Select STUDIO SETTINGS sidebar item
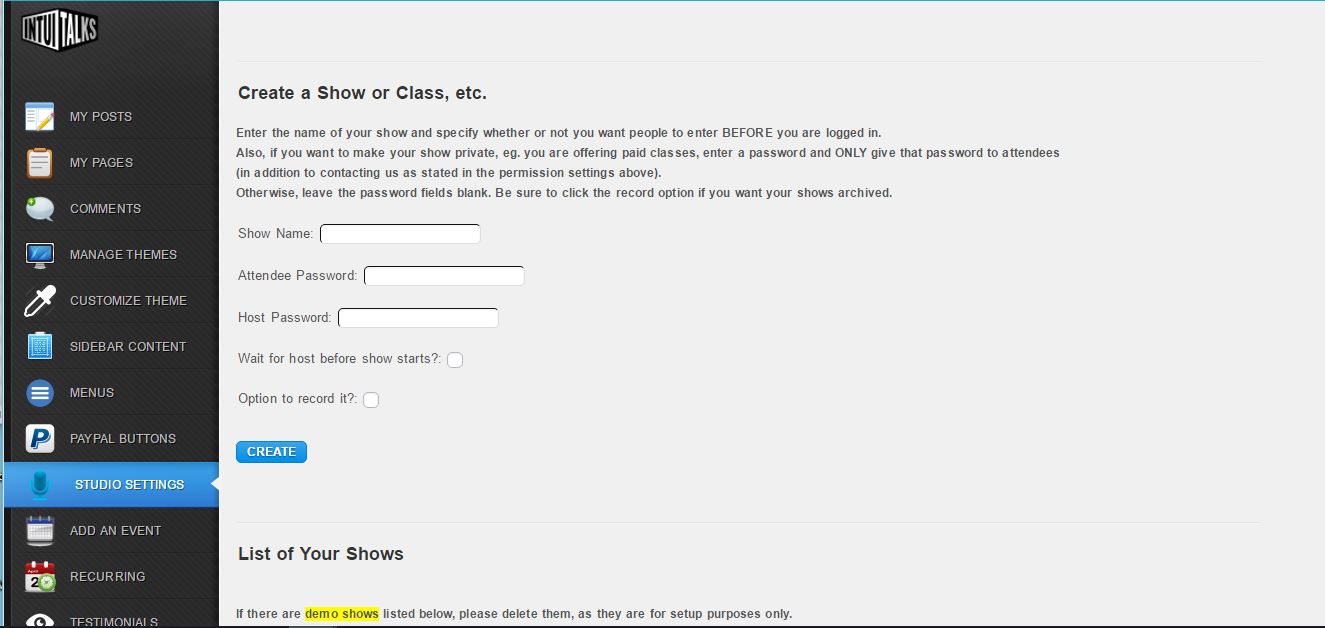This screenshot has width=1325, height=628. (111, 484)
